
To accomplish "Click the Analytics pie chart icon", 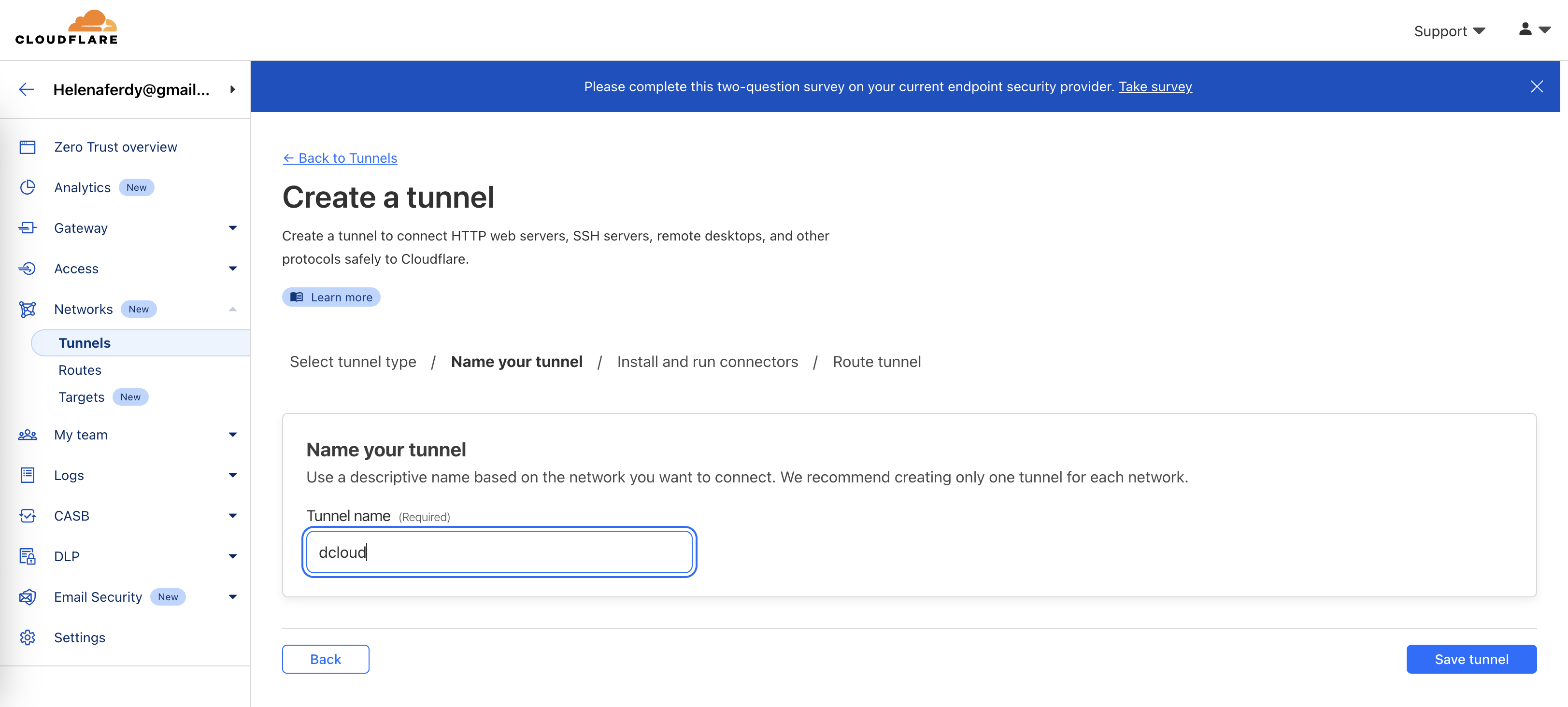I will [28, 187].
